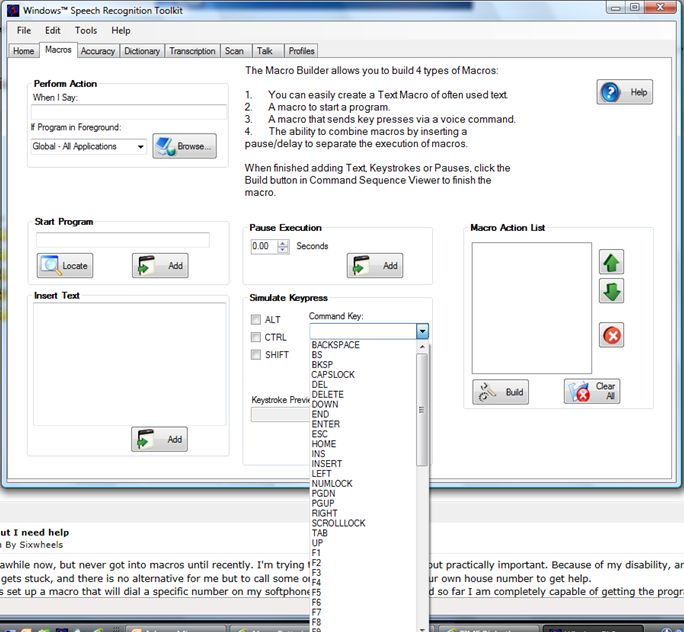Enable the CTRL modifier checkbox
Viewport: 684px width, 632px height.
(256, 337)
